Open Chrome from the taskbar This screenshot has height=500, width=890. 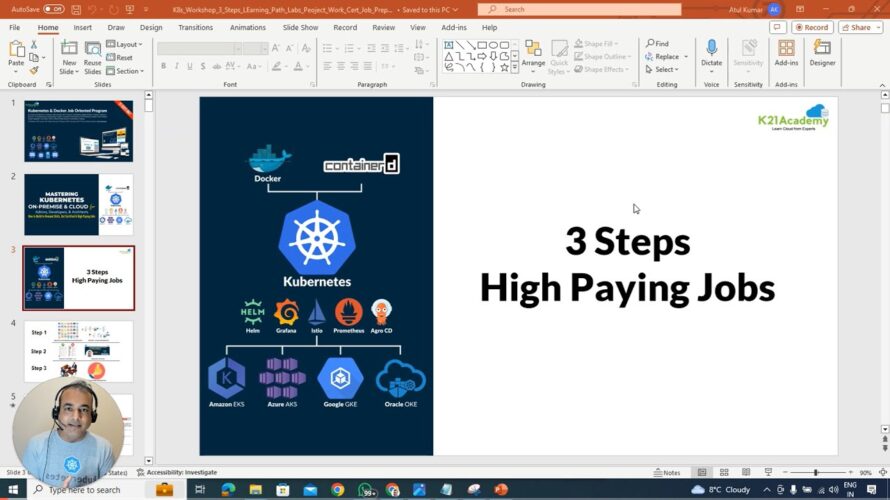tap(338, 489)
